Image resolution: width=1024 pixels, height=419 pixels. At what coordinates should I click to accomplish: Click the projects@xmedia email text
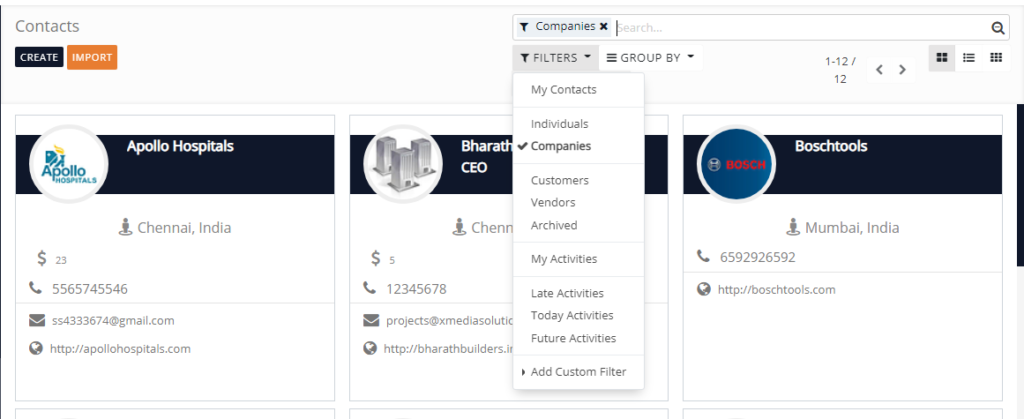(449, 320)
